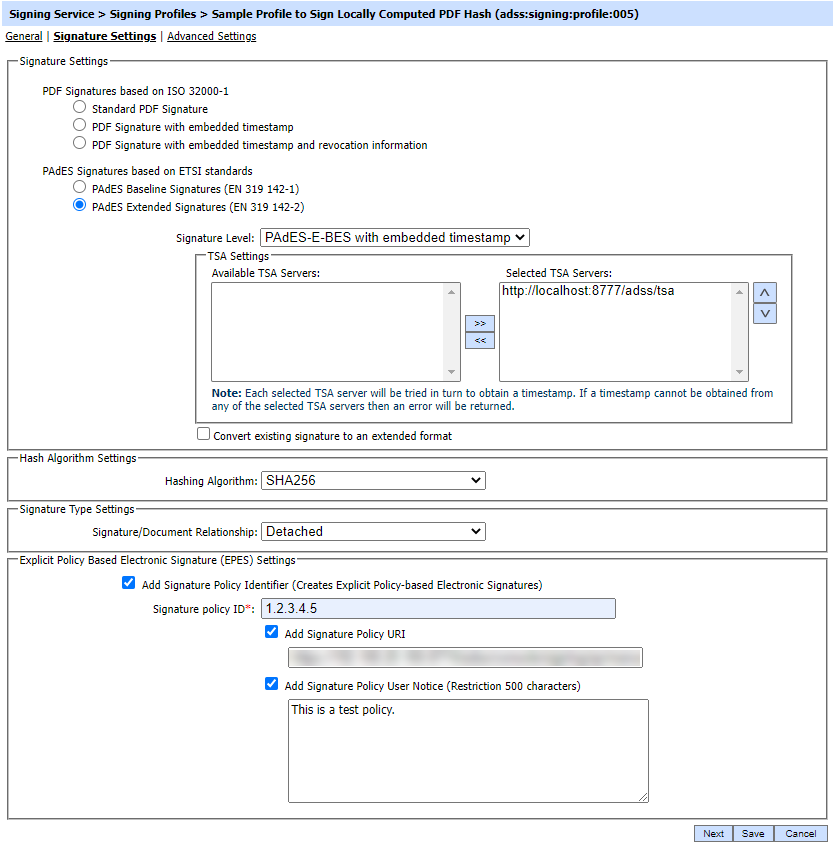Open Signature/Document Relationship dropdown

373,532
